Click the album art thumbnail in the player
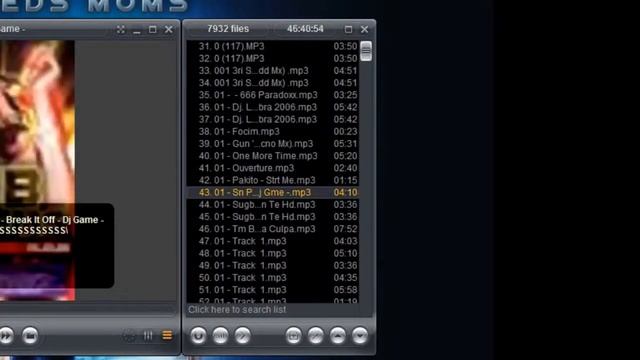This screenshot has width=640, height=360. coord(37,170)
